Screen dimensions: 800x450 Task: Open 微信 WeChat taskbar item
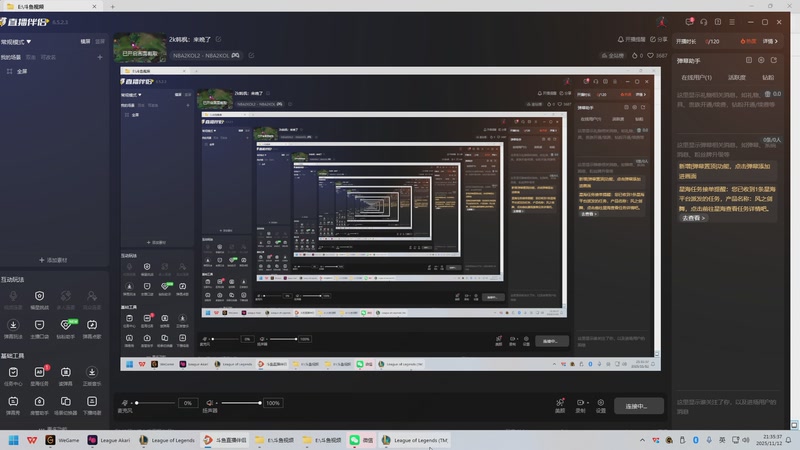(x=362, y=440)
